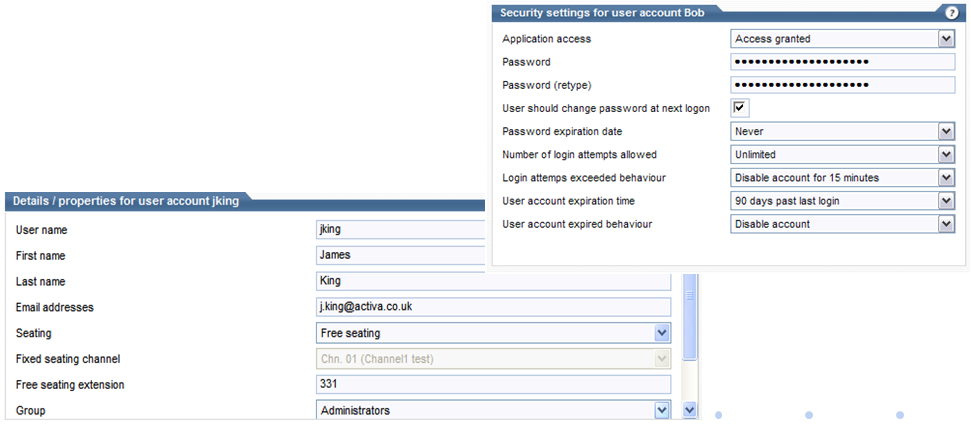The image size is (971, 430).
Task: Open User account expiration time dropdown
Action: coord(946,201)
